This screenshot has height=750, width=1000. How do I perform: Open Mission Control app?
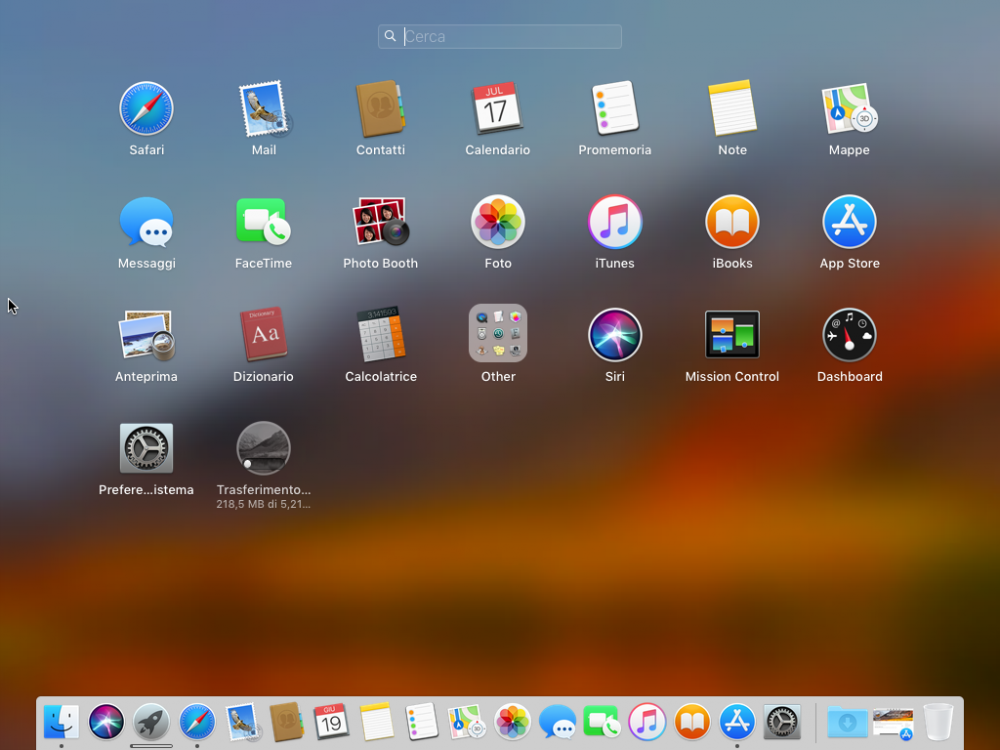(732, 335)
